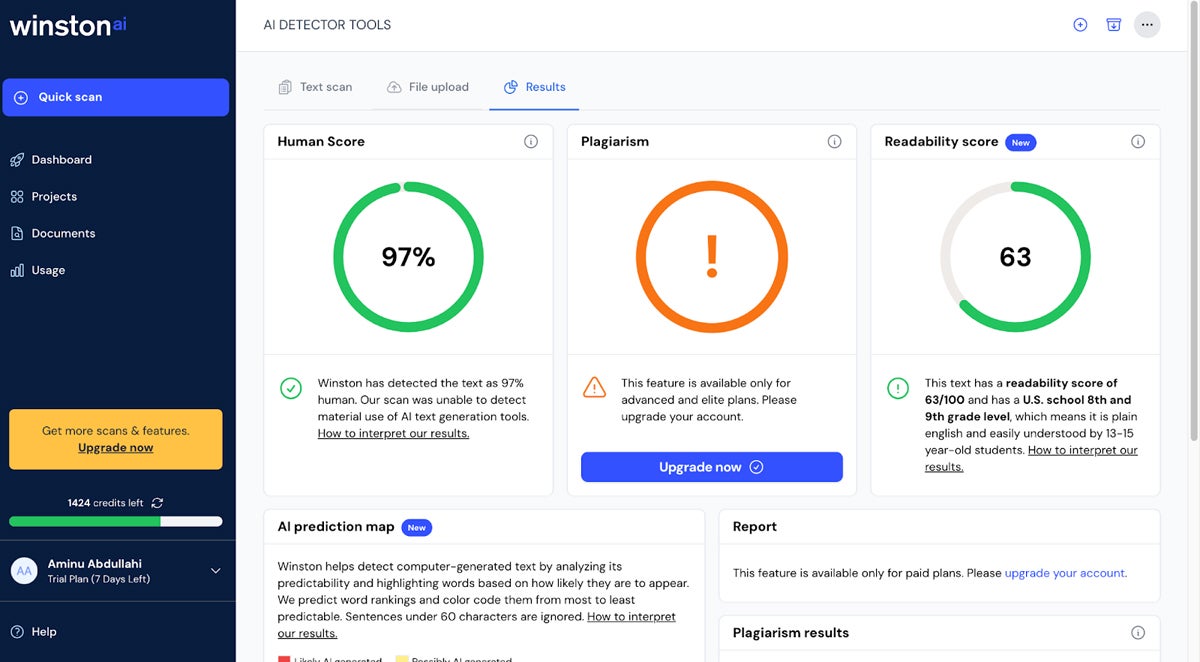Click the orange warning triangle icon
Image resolution: width=1200 pixels, height=662 pixels.
[594, 387]
